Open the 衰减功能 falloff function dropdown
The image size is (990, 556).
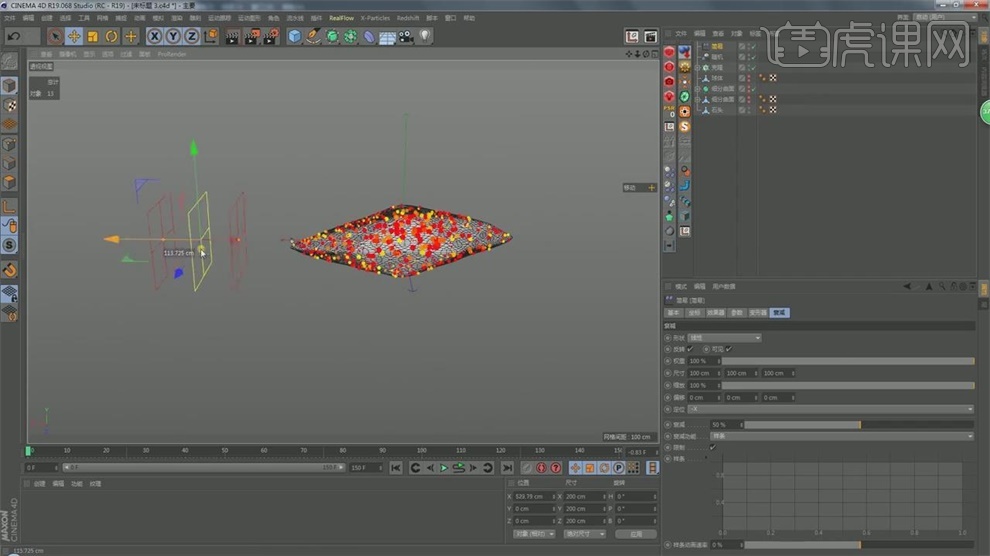tap(840, 436)
